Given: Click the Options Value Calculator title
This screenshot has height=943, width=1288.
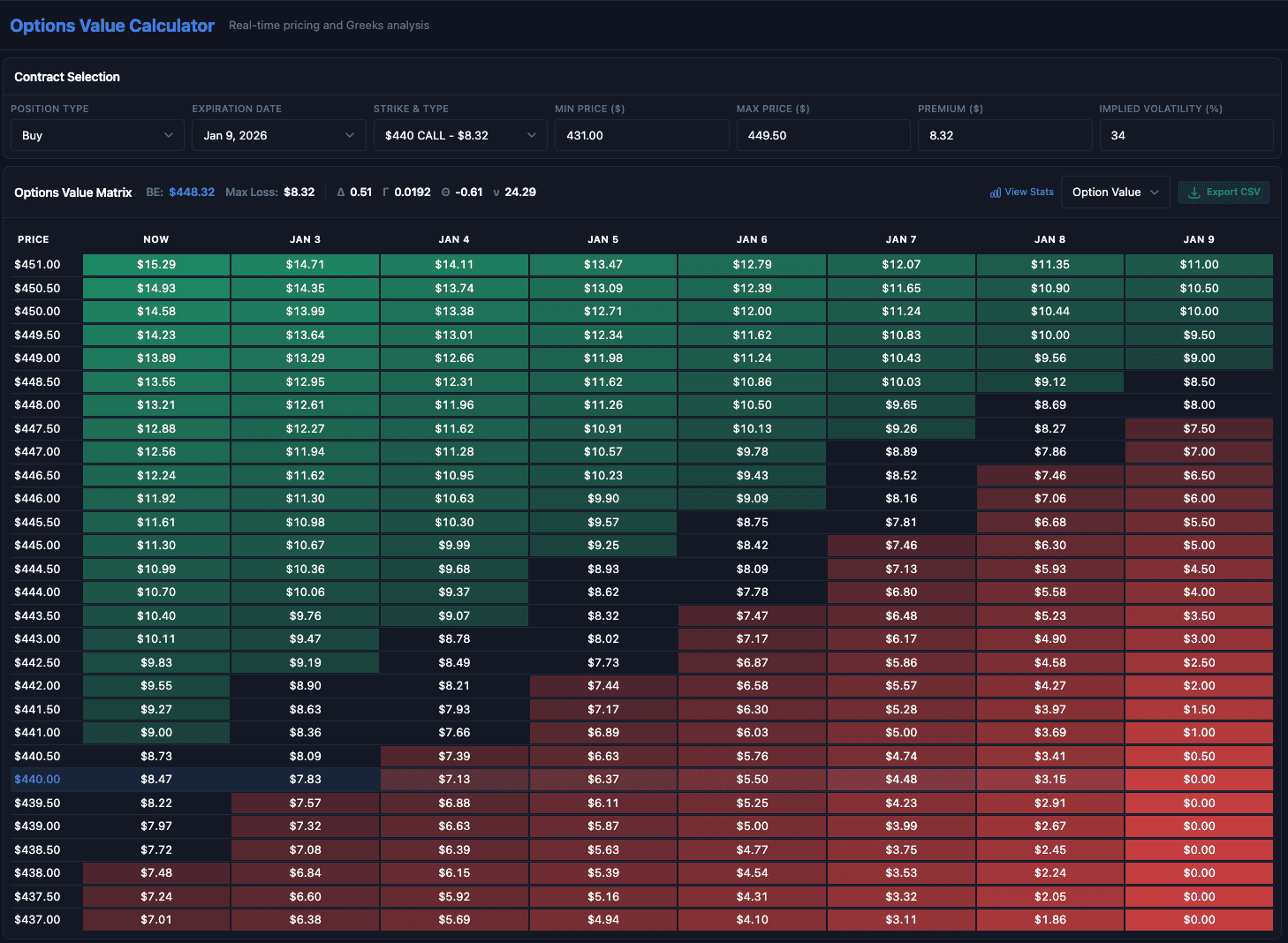Looking at the screenshot, I should 112,26.
